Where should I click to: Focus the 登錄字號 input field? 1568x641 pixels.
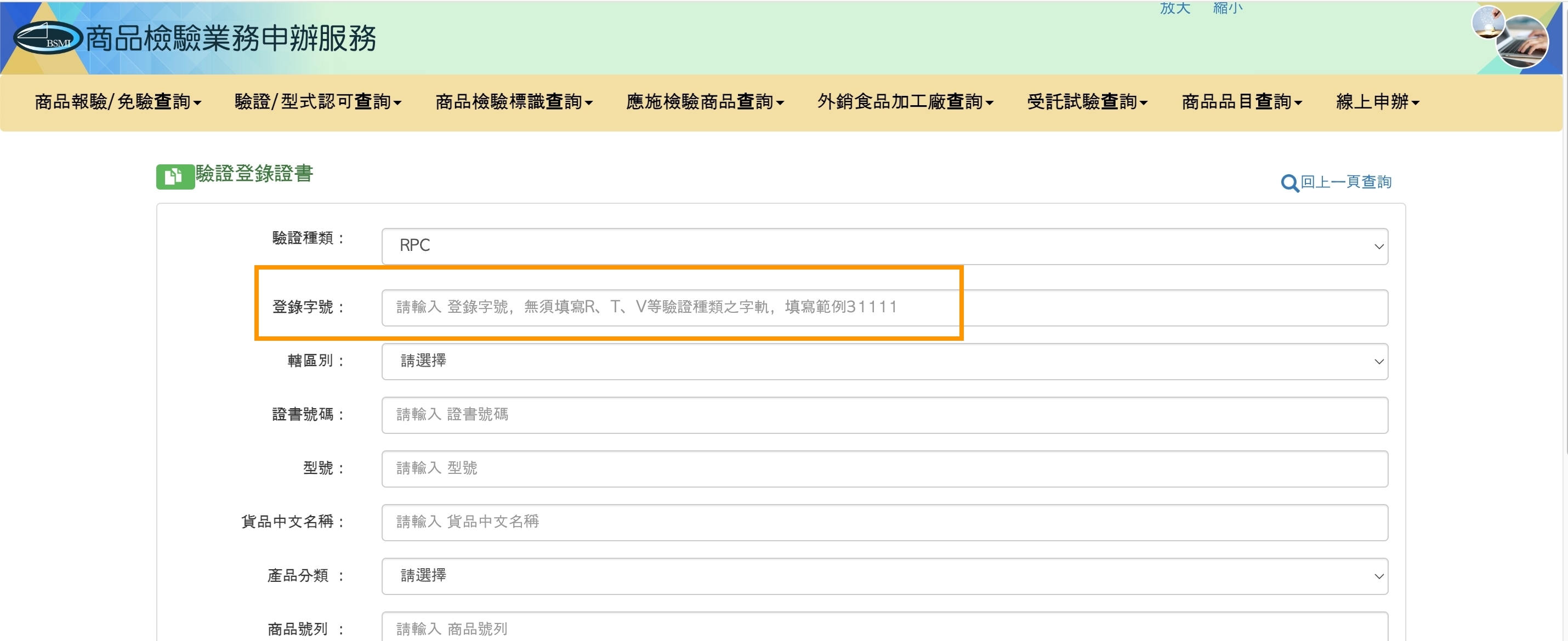pos(884,308)
